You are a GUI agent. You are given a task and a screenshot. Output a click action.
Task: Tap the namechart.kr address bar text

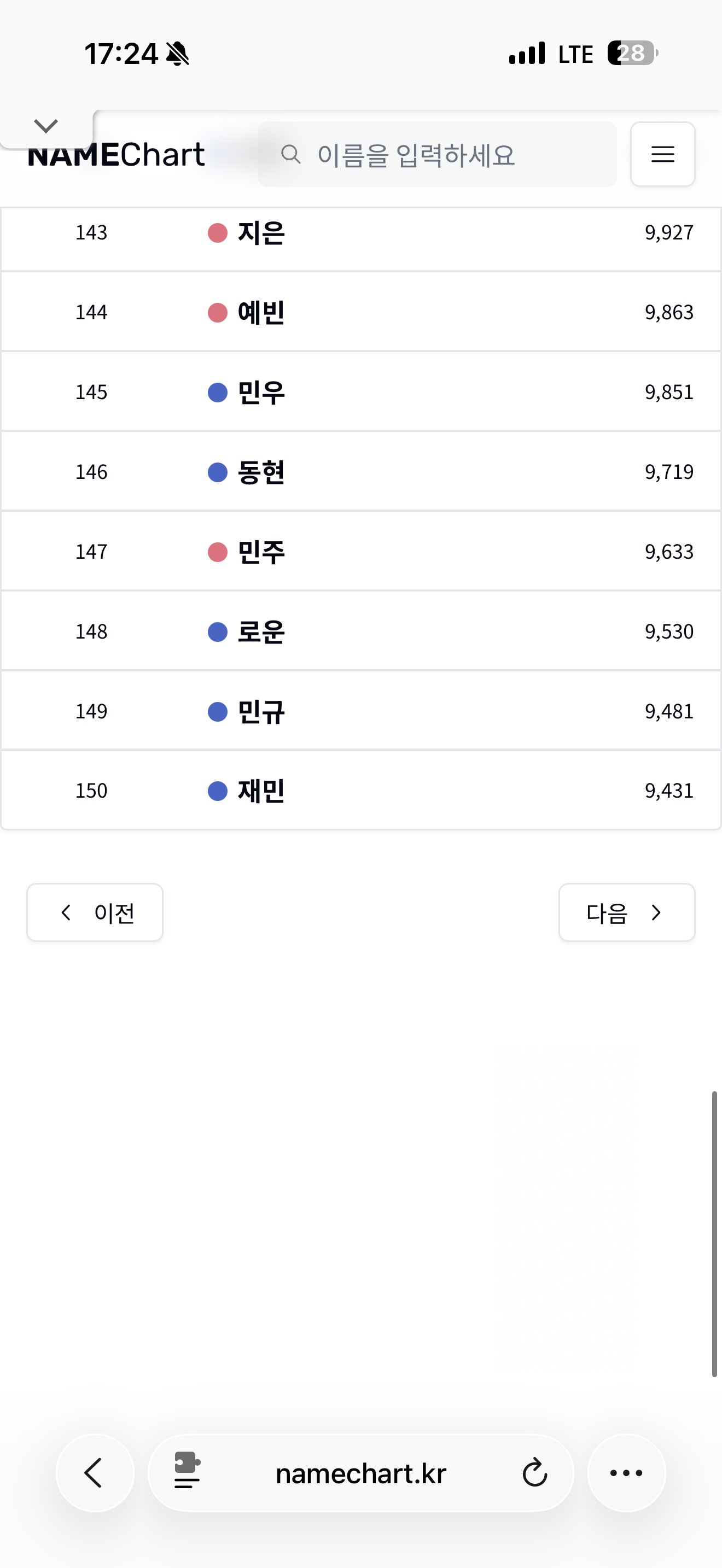(361, 1473)
